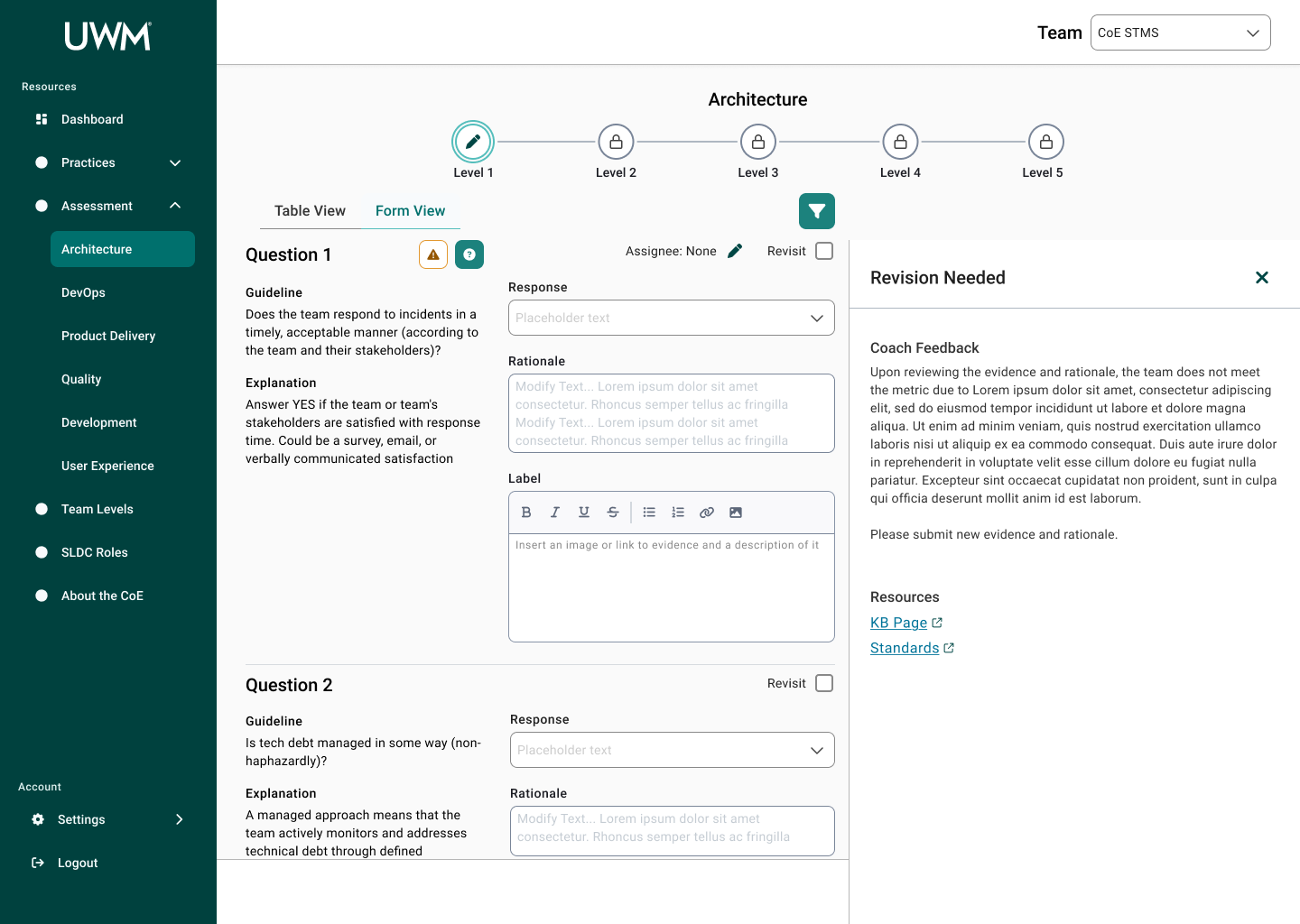Edit the assignee pencil icon
This screenshot has height=924, width=1300.
pyautogui.click(x=735, y=251)
